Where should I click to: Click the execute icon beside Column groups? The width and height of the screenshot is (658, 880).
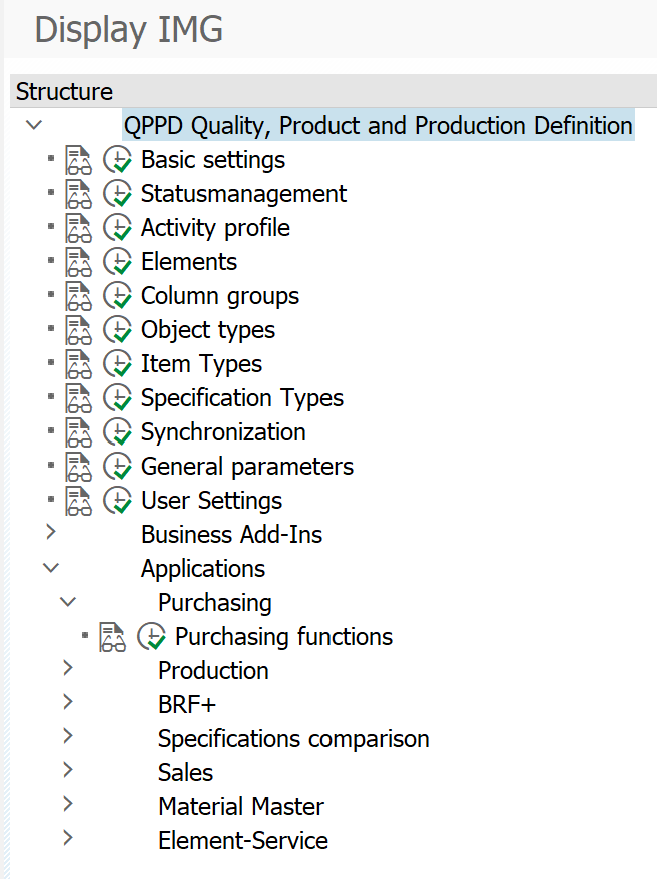point(118,296)
